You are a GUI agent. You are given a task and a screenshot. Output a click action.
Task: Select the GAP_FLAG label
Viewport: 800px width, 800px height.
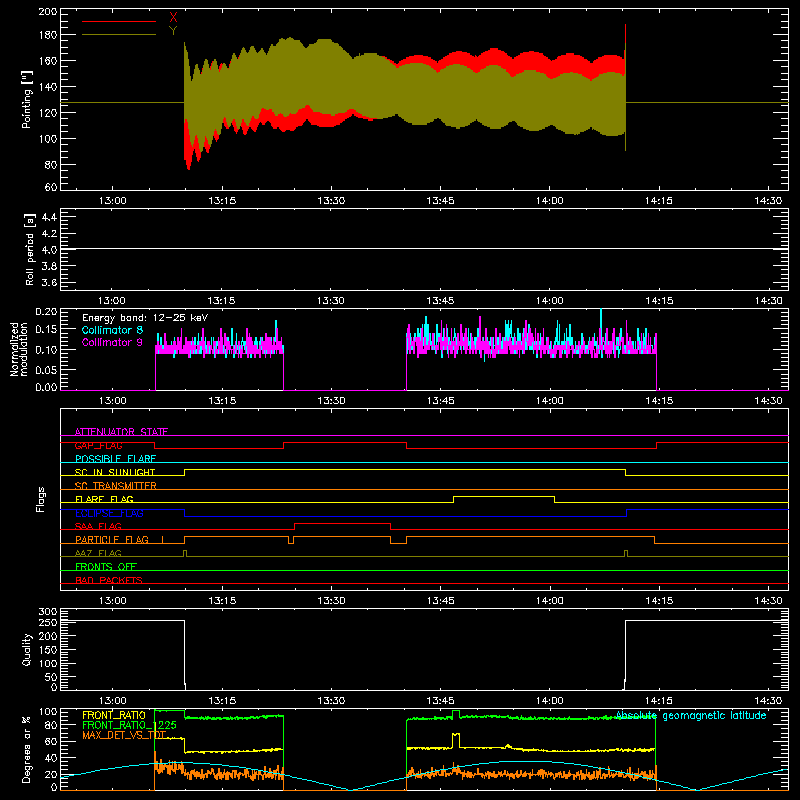tap(98, 445)
